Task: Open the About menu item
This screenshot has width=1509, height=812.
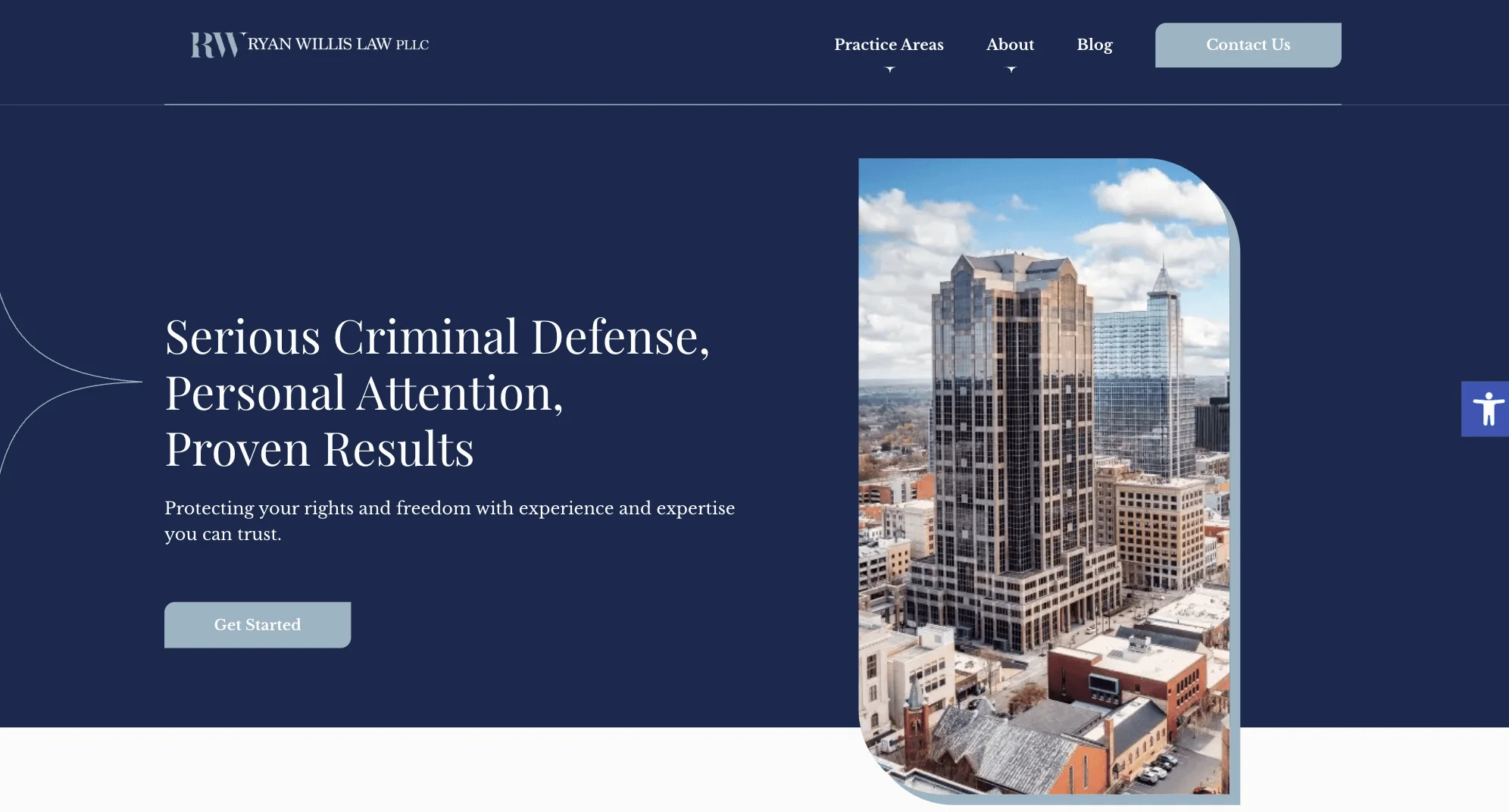Action: [x=1010, y=45]
